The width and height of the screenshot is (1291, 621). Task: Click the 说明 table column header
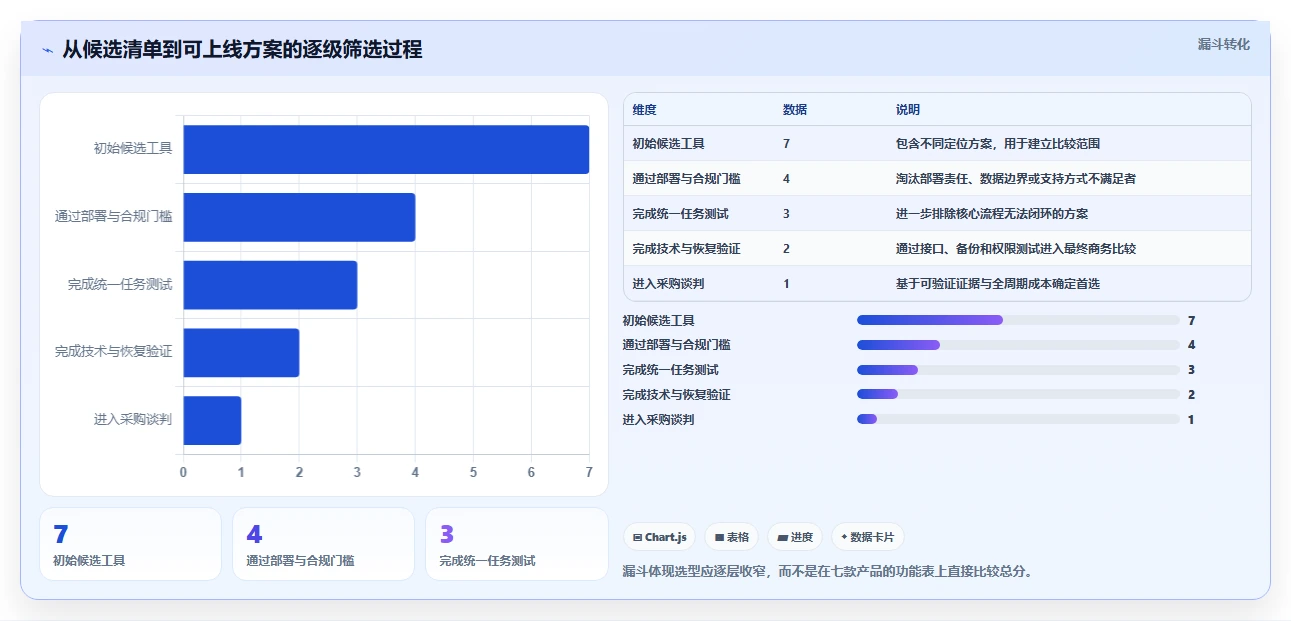(x=908, y=110)
